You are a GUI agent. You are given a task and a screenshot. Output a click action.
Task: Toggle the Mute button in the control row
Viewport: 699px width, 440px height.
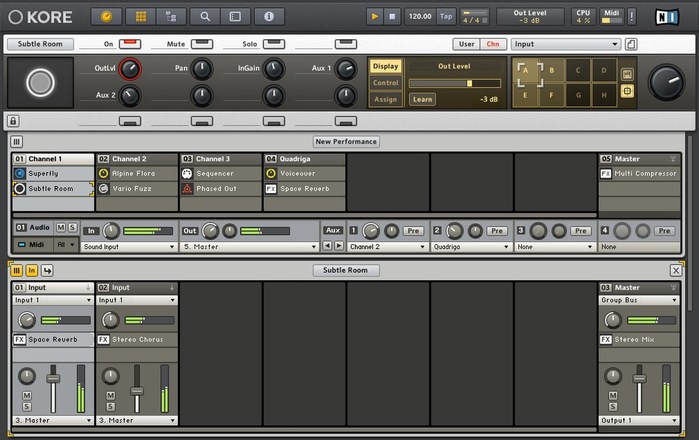pos(202,44)
